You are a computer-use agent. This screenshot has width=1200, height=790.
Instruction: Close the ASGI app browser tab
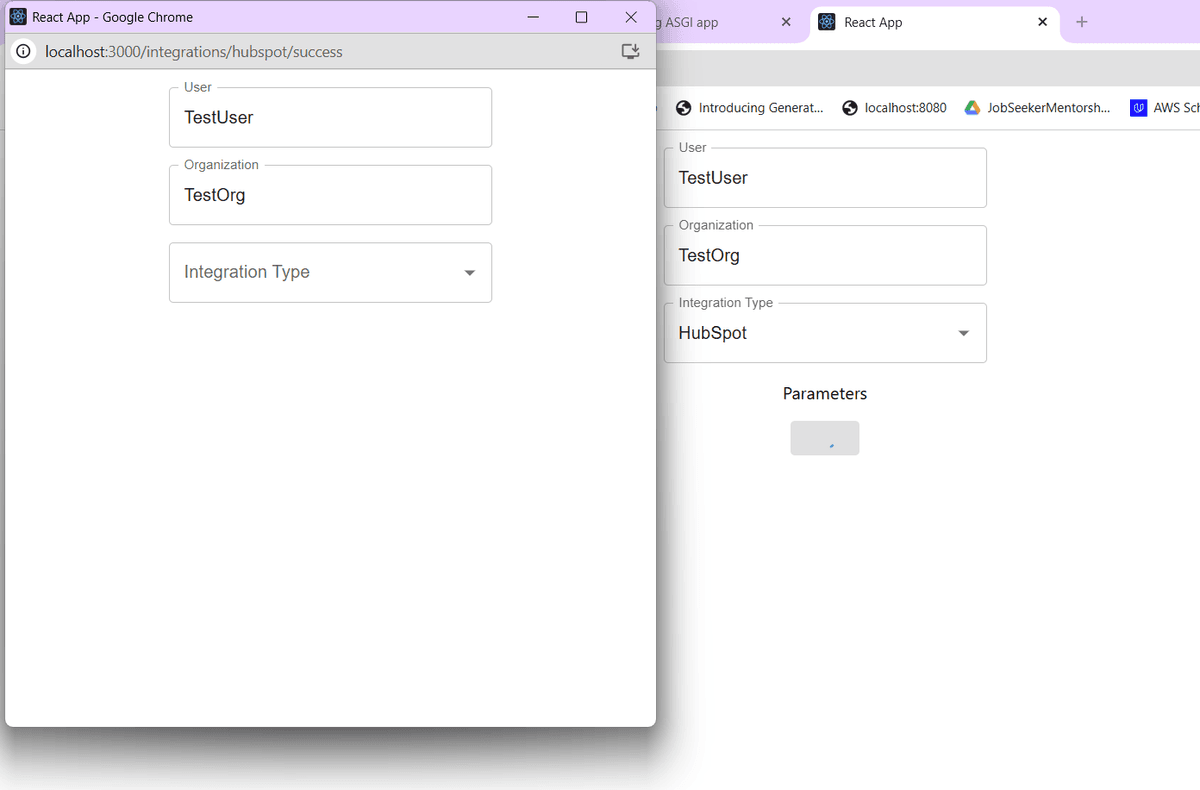pos(785,22)
